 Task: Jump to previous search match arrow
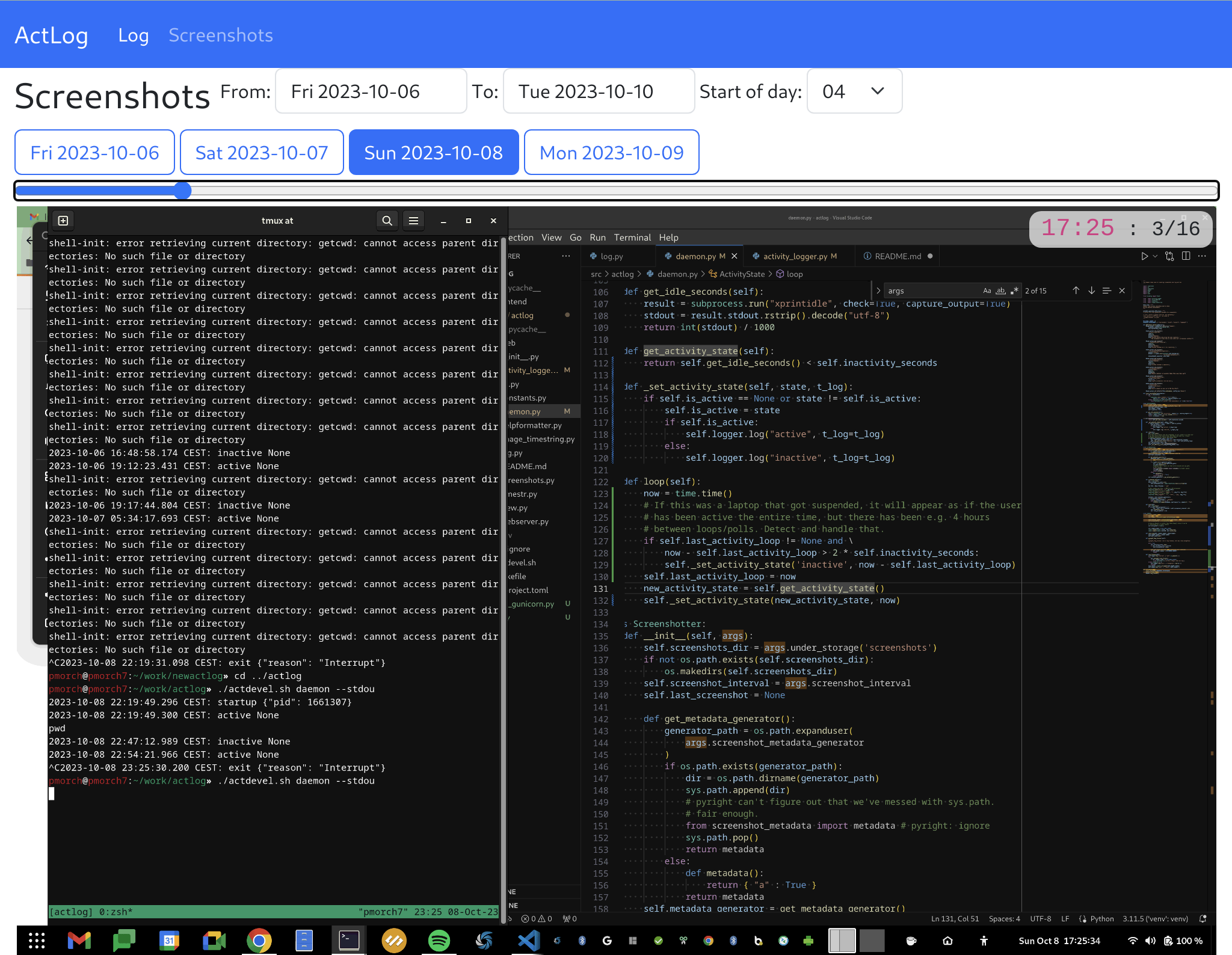[1076, 290]
